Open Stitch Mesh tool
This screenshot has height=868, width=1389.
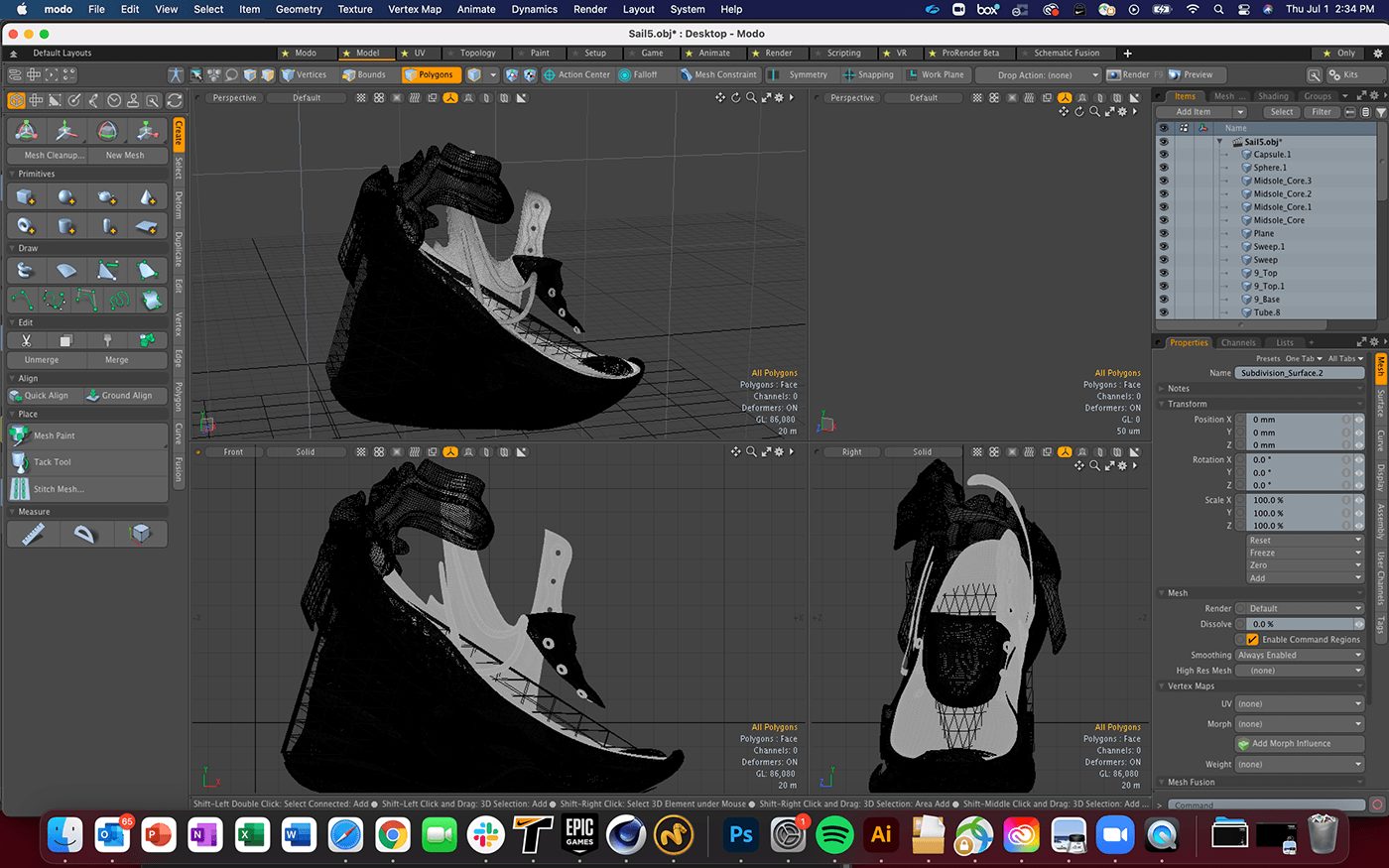(87, 489)
